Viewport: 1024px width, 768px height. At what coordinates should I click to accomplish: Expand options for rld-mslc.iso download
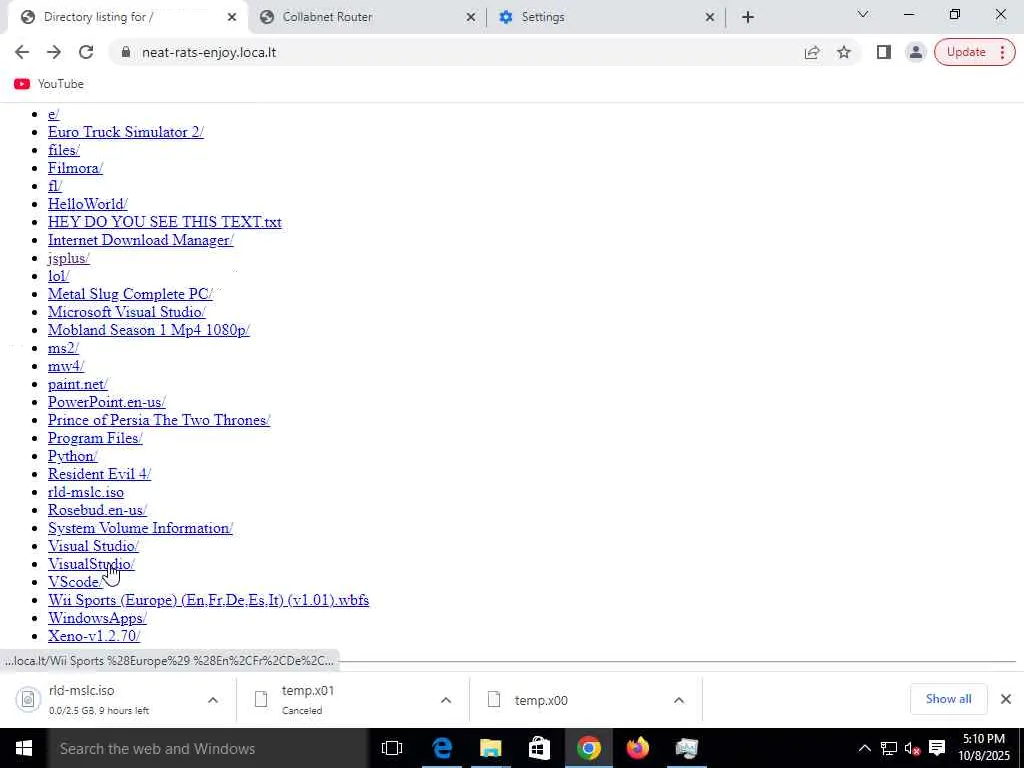point(213,700)
